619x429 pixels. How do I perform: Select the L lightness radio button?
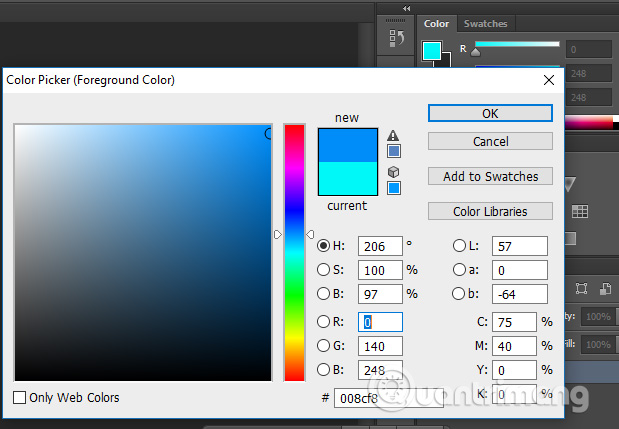459,246
